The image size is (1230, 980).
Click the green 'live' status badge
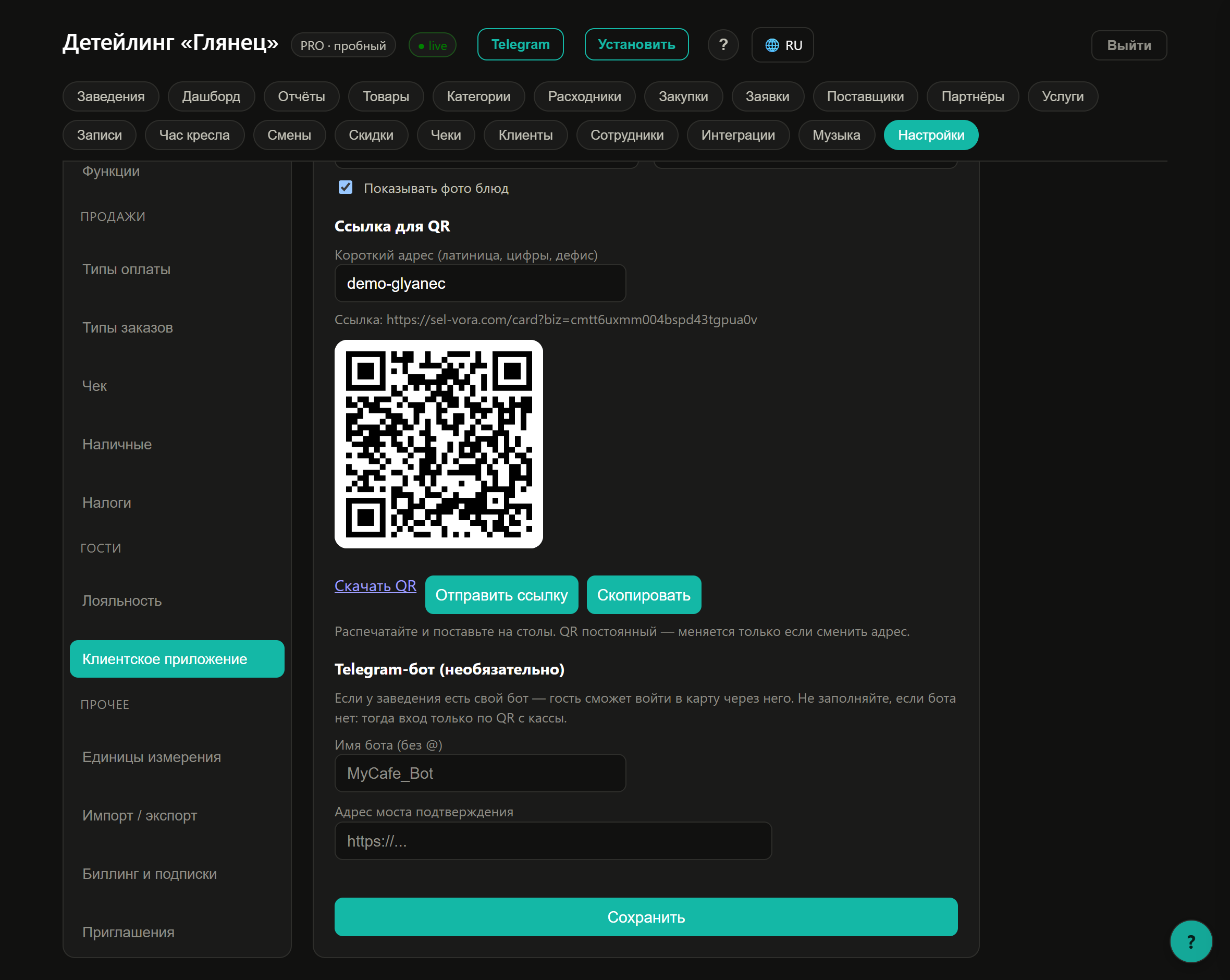coord(433,46)
